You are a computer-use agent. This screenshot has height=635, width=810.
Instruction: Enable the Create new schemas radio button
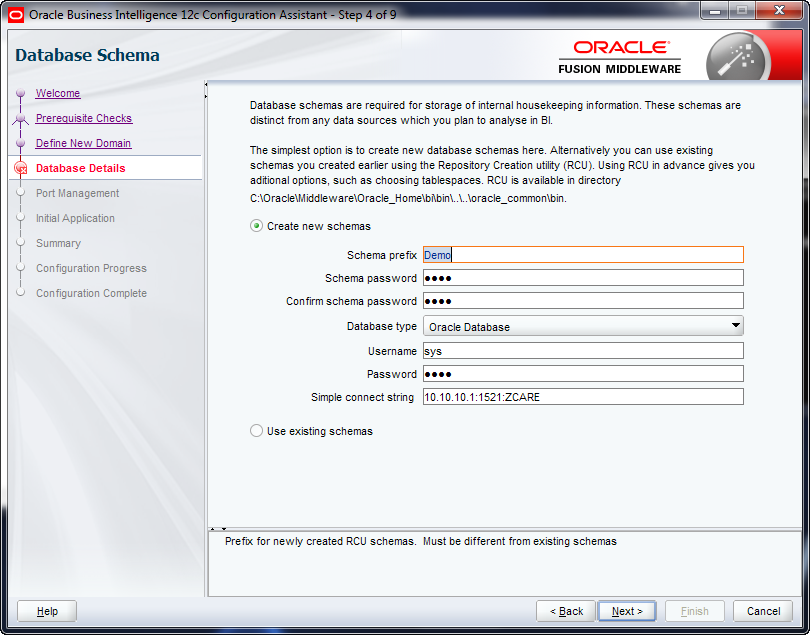(x=257, y=227)
